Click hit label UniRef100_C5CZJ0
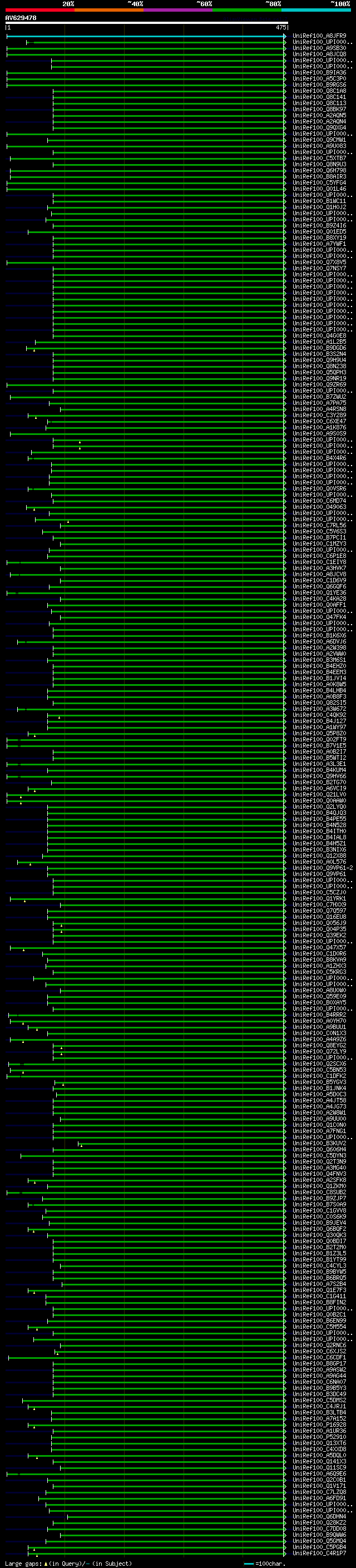Image resolution: width=356 pixels, height=1568 pixels. tap(319, 892)
